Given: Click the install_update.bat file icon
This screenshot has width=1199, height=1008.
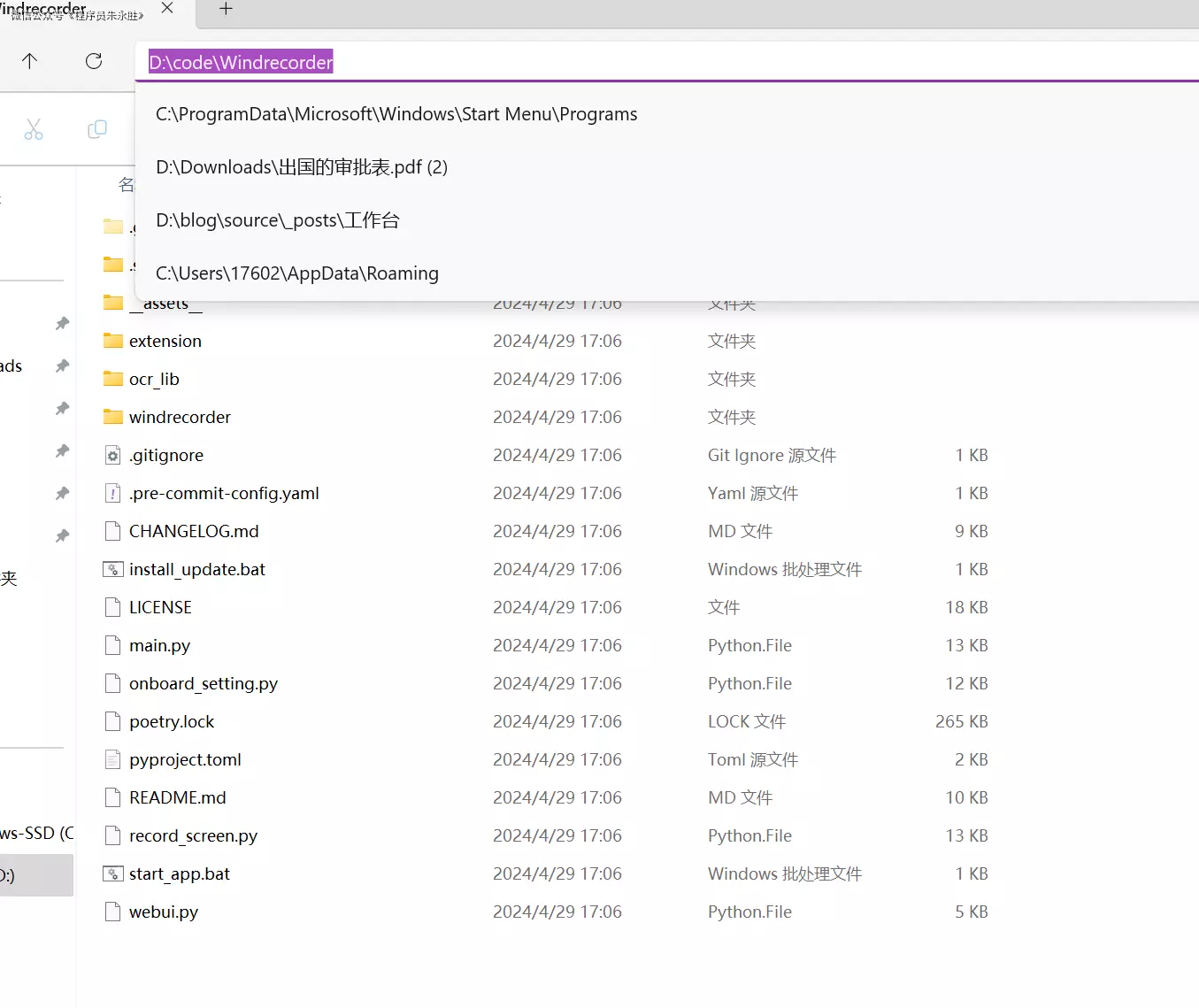Looking at the screenshot, I should tap(112, 570).
